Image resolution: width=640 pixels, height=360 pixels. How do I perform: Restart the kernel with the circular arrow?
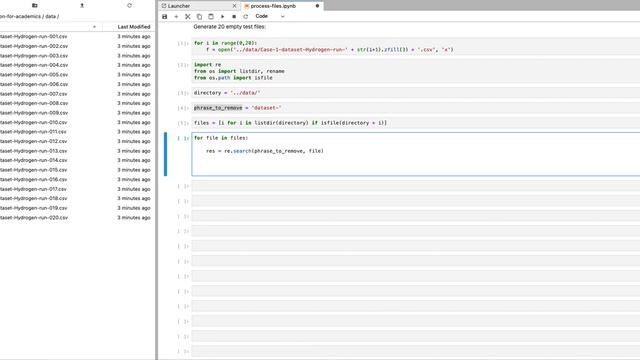(x=245, y=17)
